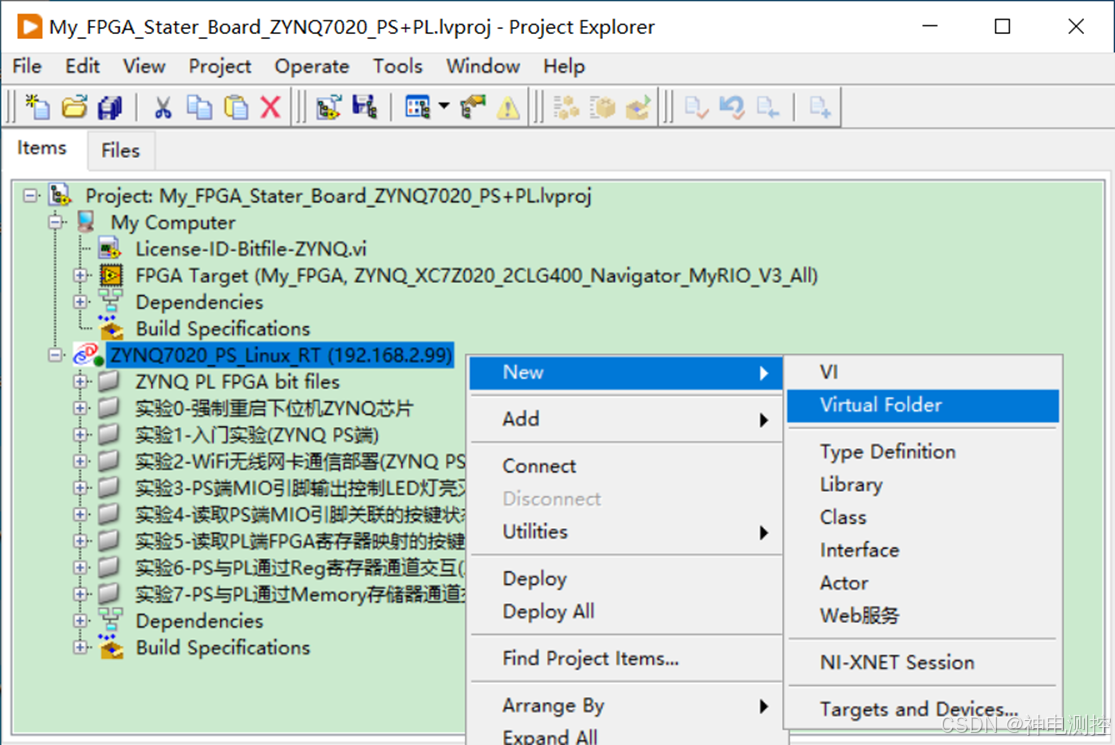The width and height of the screenshot is (1115, 745).
Task: Select Virtual Folder in the New submenu
Action: pyautogui.click(x=922, y=405)
